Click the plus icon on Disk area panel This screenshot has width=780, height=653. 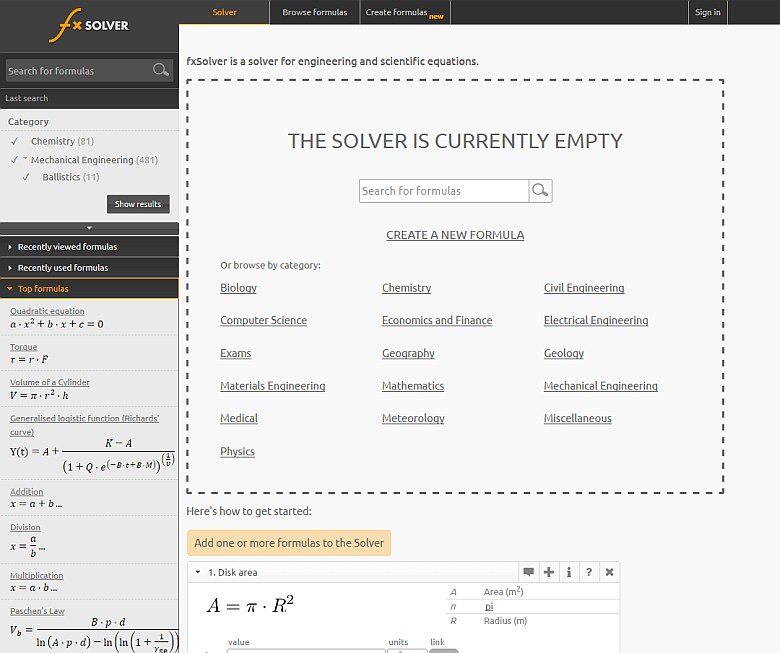[x=549, y=572]
